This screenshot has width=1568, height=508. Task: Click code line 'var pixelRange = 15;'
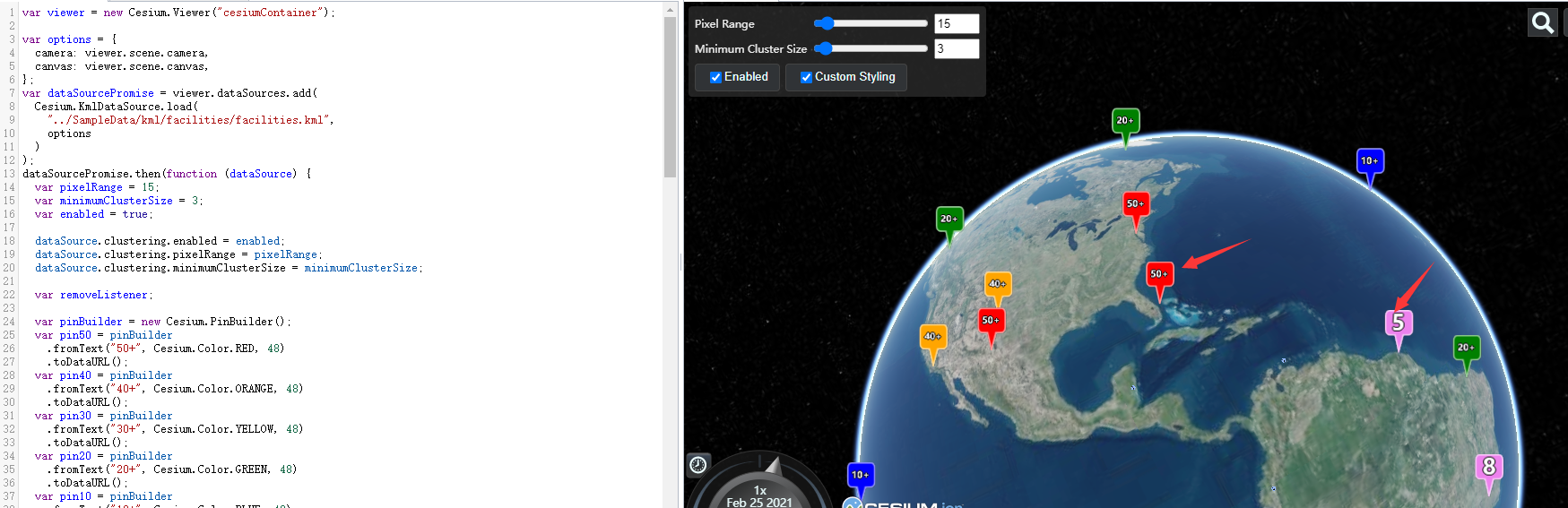click(97, 187)
